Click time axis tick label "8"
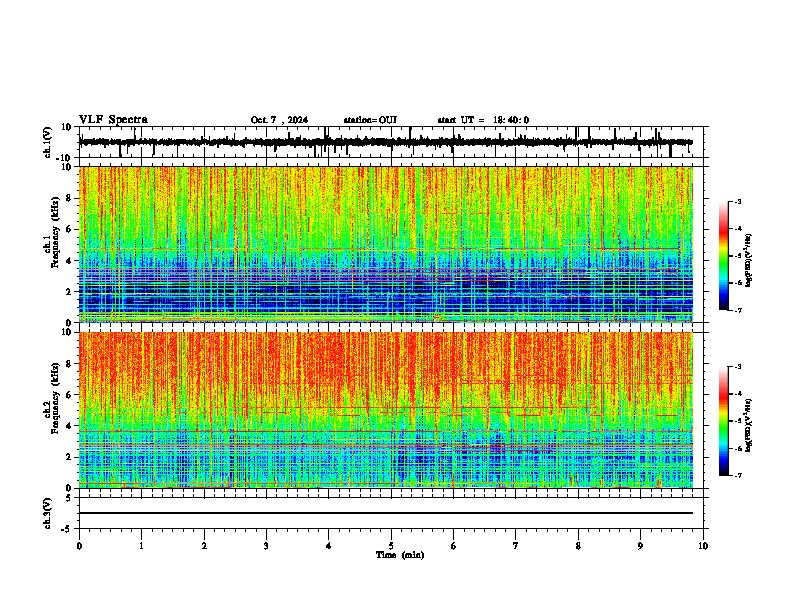This screenshot has height=612, width=792. point(578,546)
